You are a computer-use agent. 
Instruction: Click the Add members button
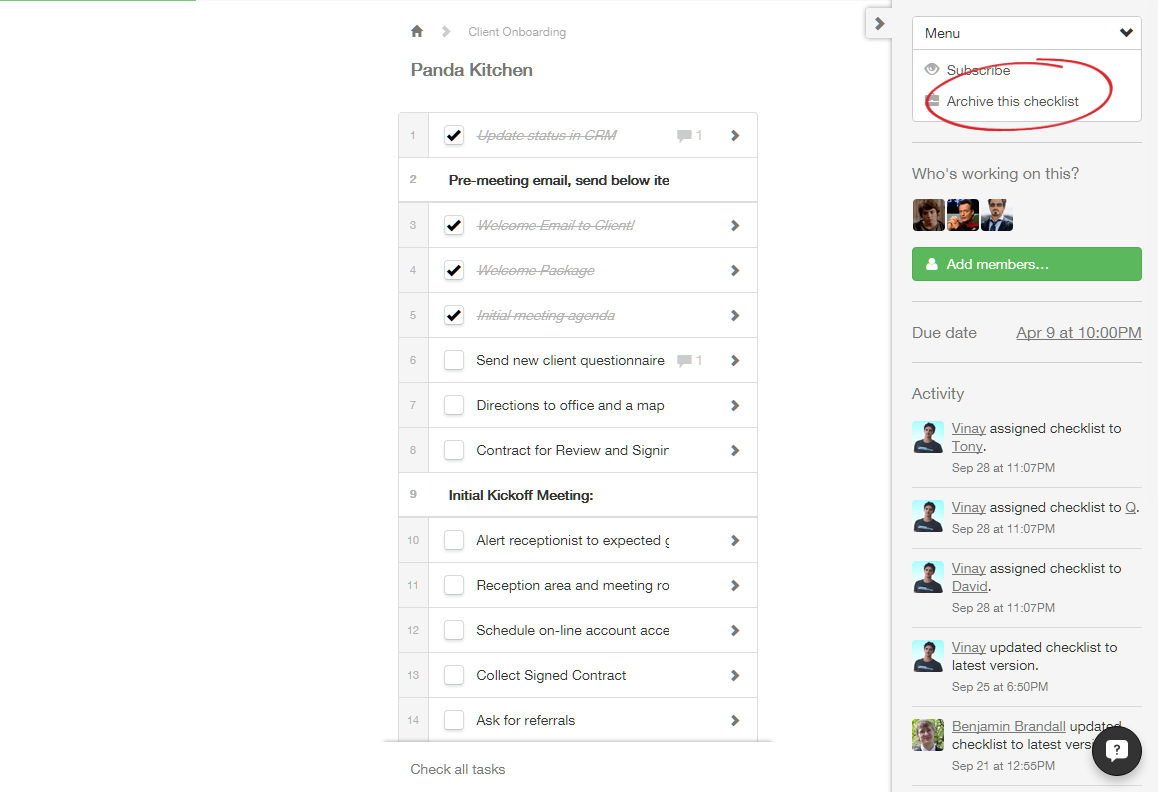click(x=1026, y=264)
